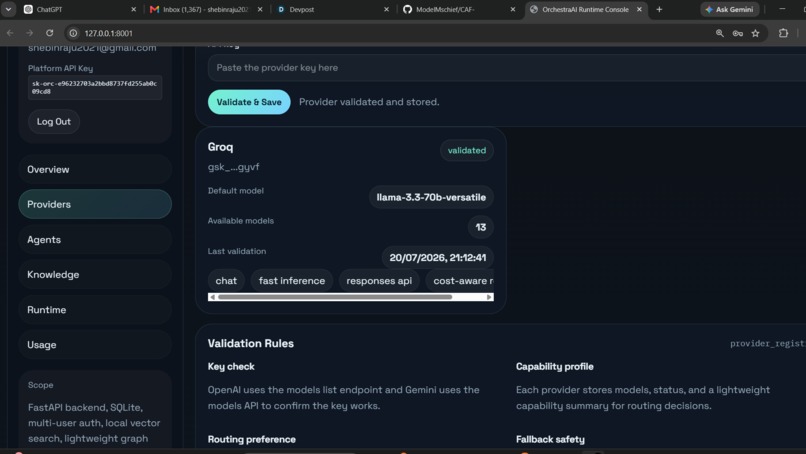The height and width of the screenshot is (454, 806).
Task: Open saved password key icon
Action: pos(738,33)
